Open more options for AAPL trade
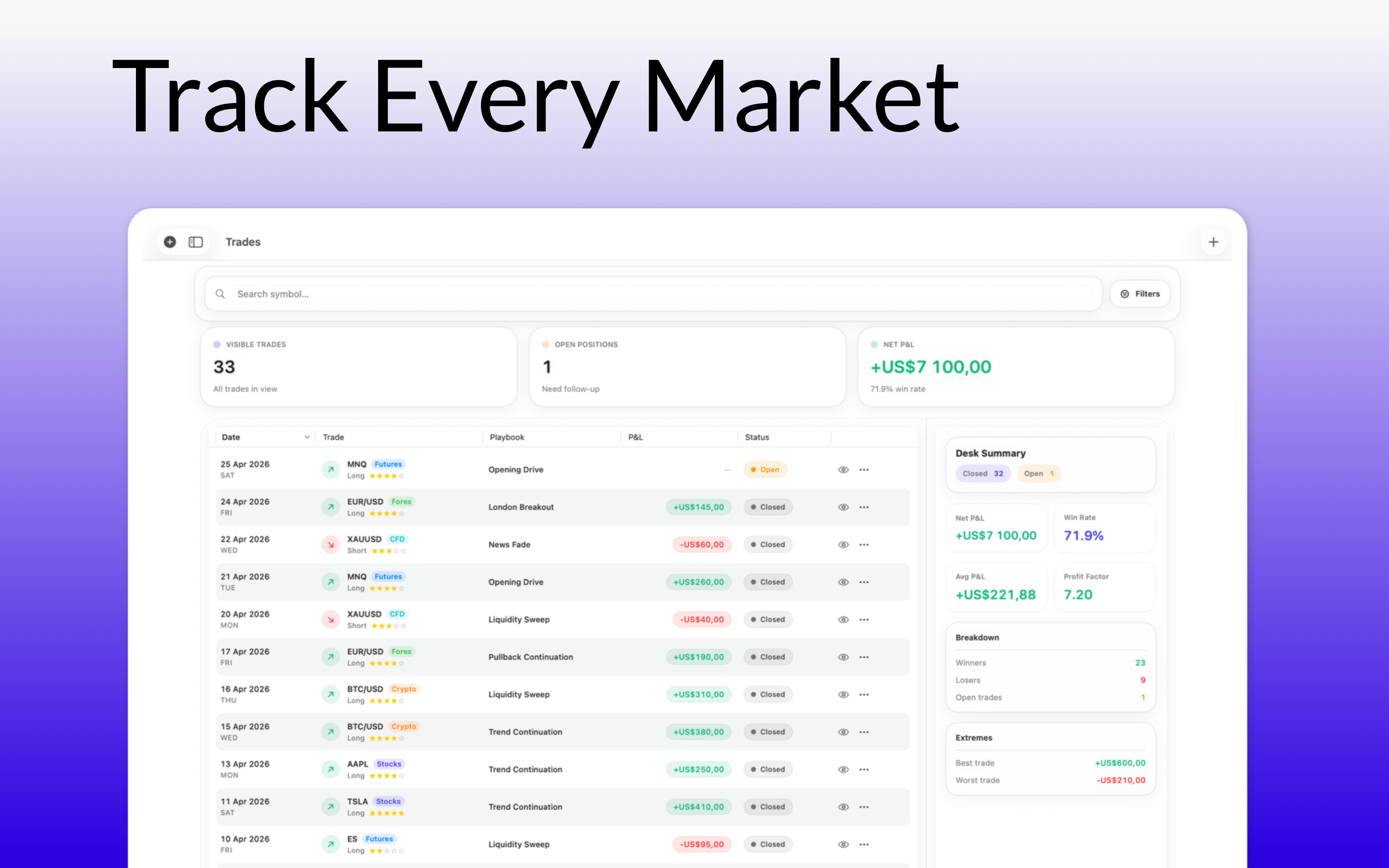 click(864, 770)
